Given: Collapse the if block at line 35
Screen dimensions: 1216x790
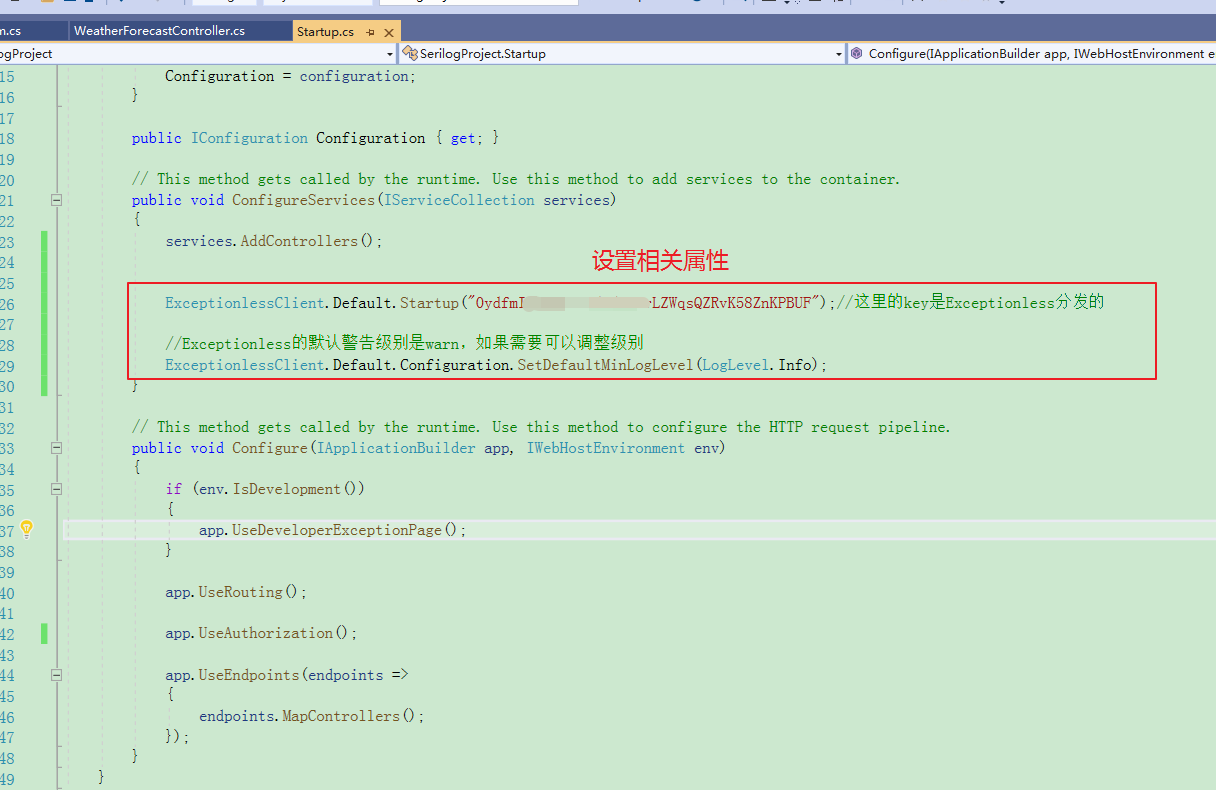Looking at the screenshot, I should (x=56, y=489).
